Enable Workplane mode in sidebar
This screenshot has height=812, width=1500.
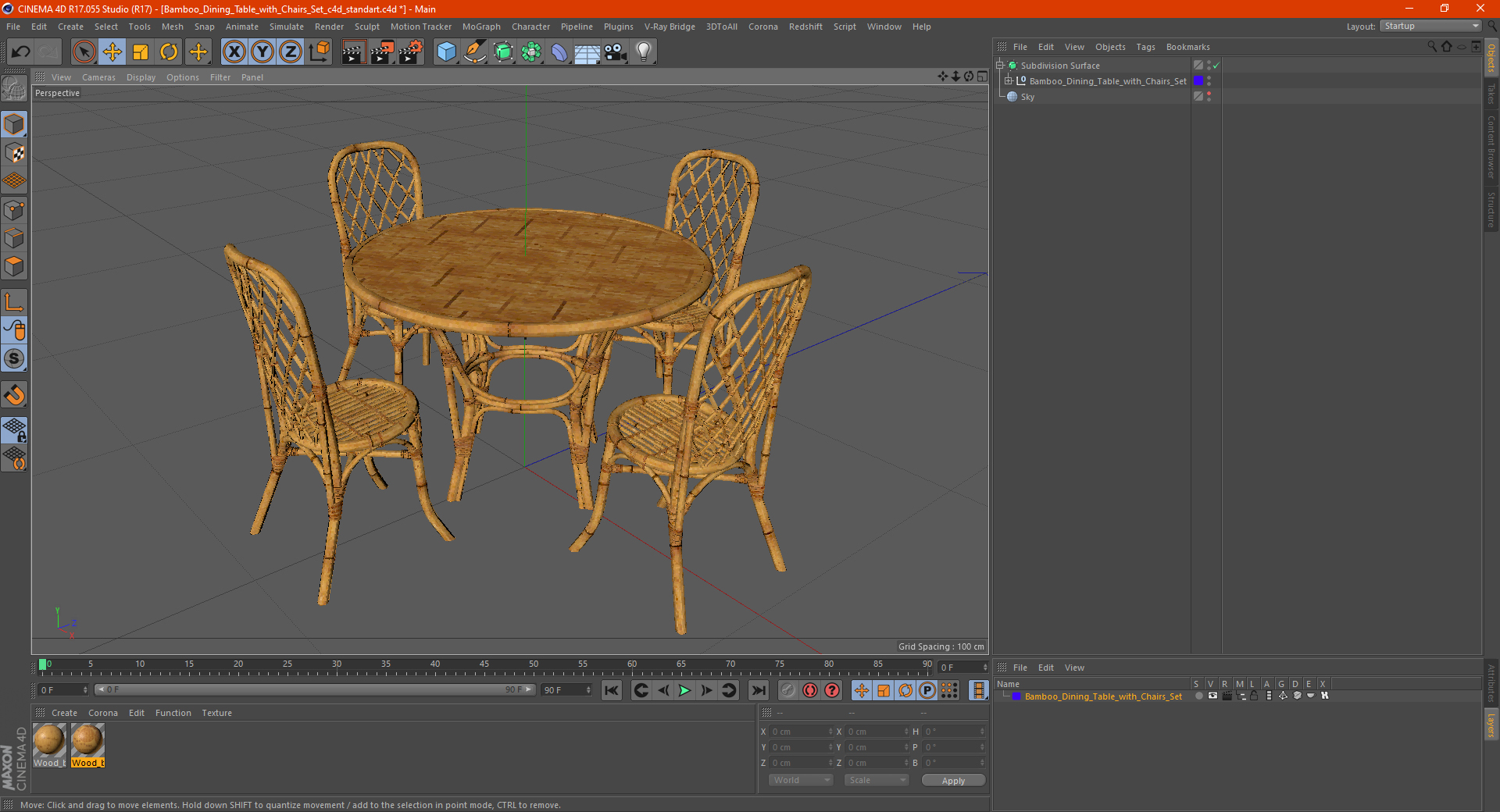pos(15,181)
